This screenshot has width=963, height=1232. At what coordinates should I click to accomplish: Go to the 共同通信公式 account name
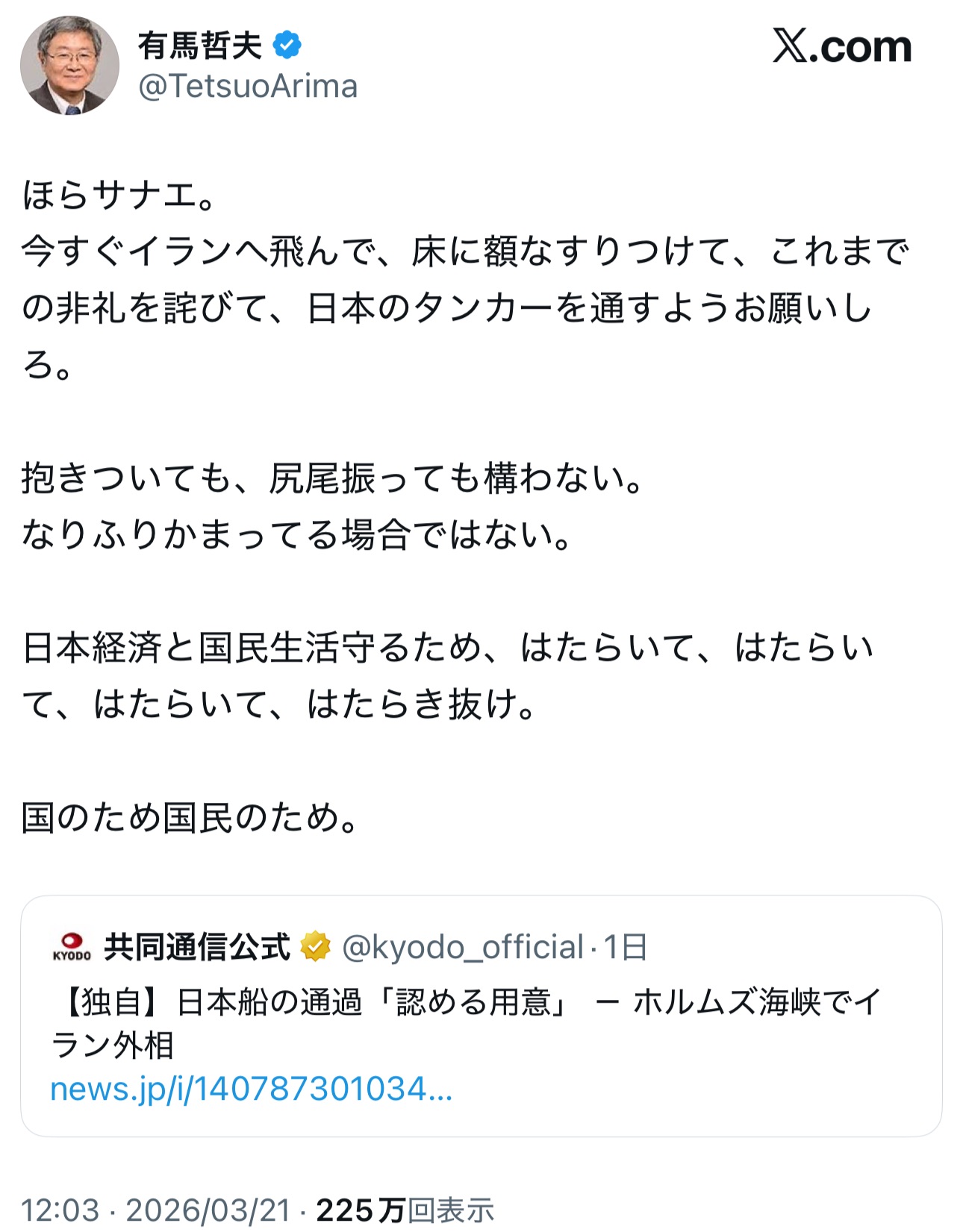pyautogui.click(x=197, y=947)
